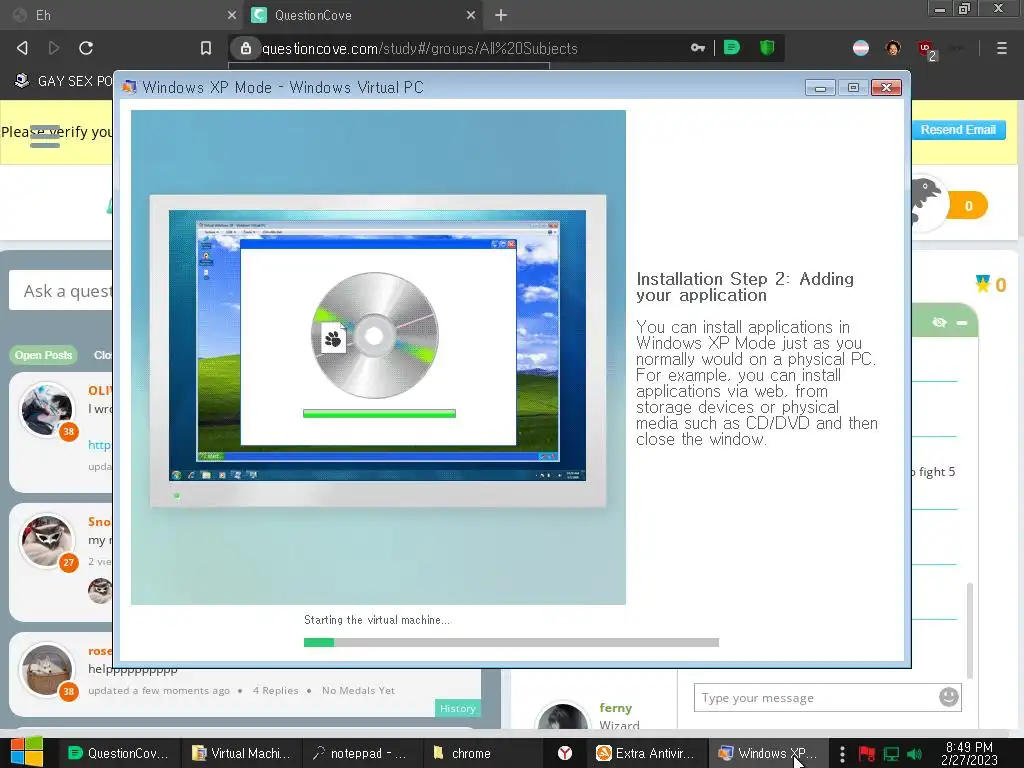1024x768 pixels.
Task: Open a new browser tab
Action: [501, 15]
